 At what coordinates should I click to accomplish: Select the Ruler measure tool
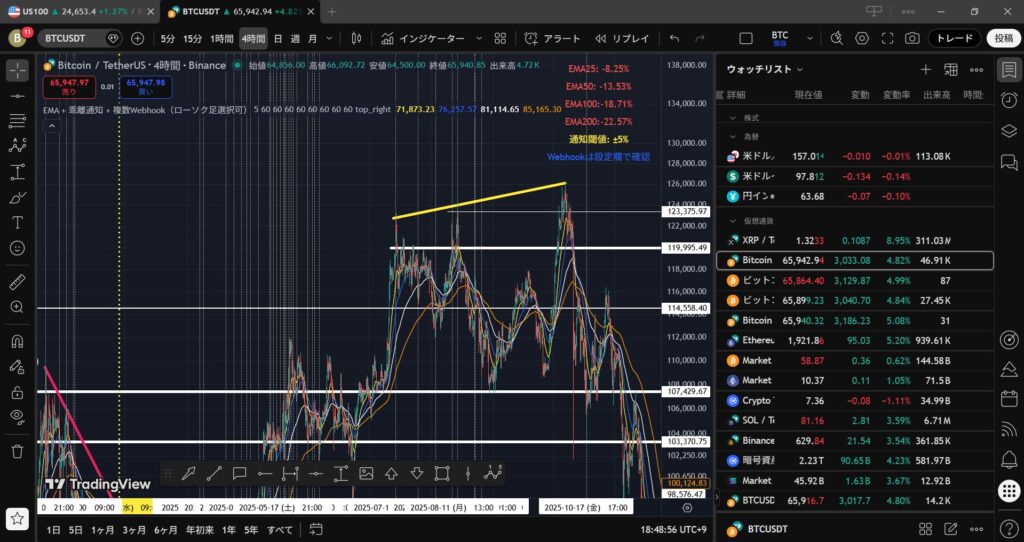pos(17,282)
